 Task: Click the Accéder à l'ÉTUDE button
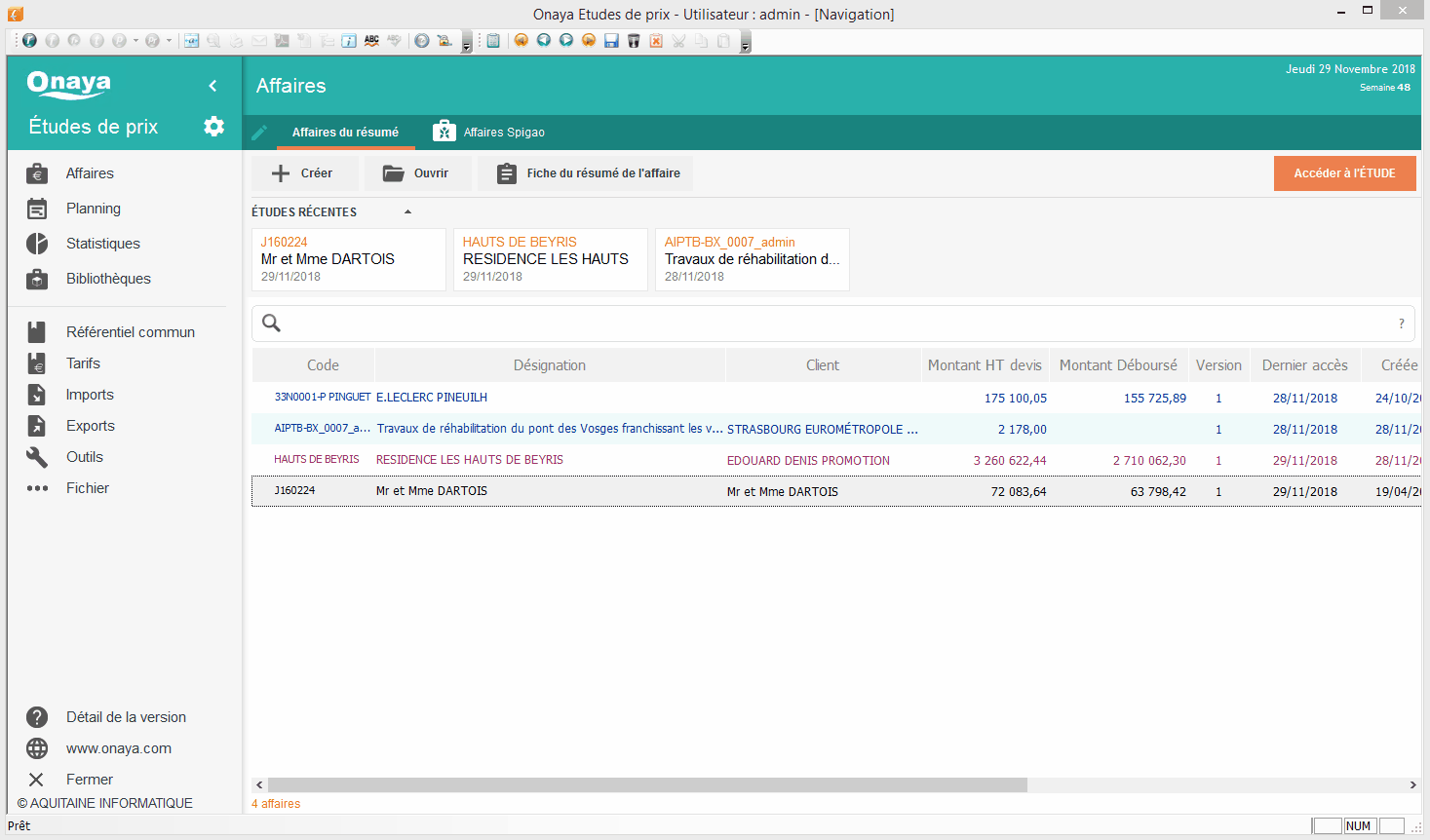tap(1344, 173)
